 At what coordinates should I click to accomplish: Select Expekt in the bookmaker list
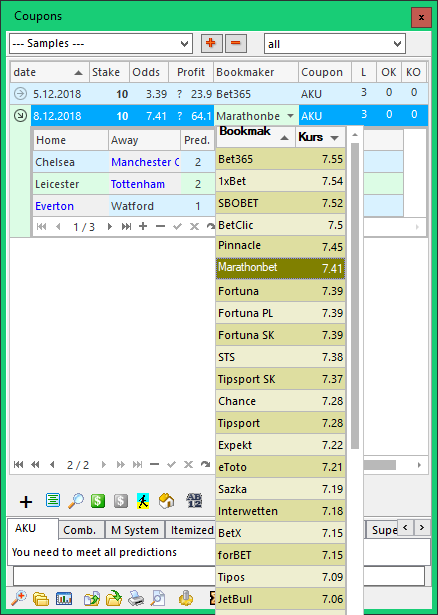(280, 445)
